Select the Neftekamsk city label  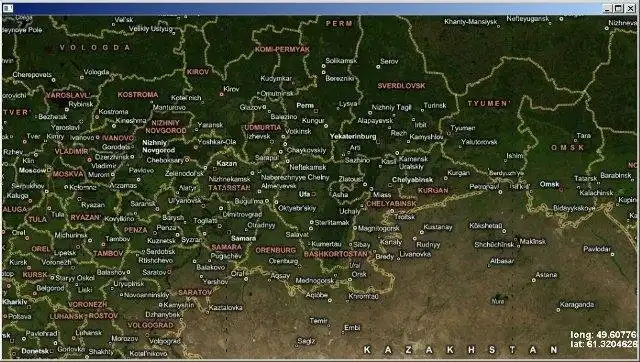(308, 167)
